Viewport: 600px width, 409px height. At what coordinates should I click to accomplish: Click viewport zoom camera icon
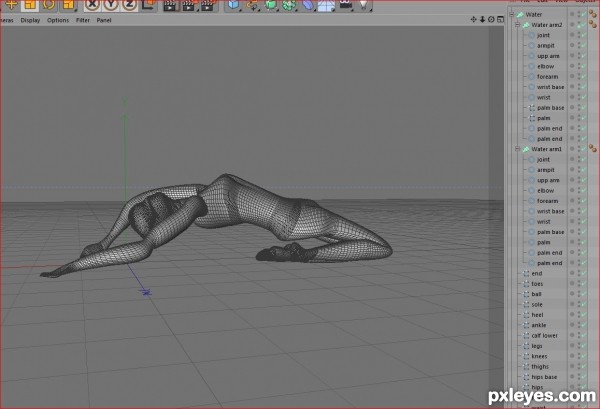point(482,19)
